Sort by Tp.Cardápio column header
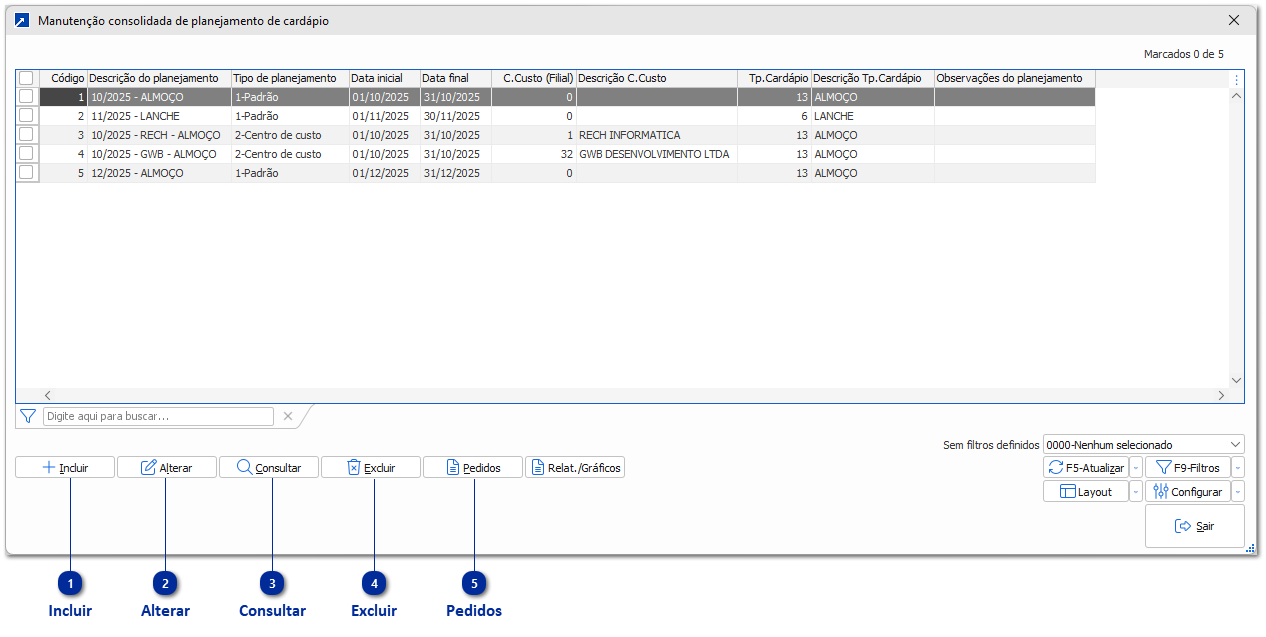This screenshot has width=1266, height=637. (774, 78)
